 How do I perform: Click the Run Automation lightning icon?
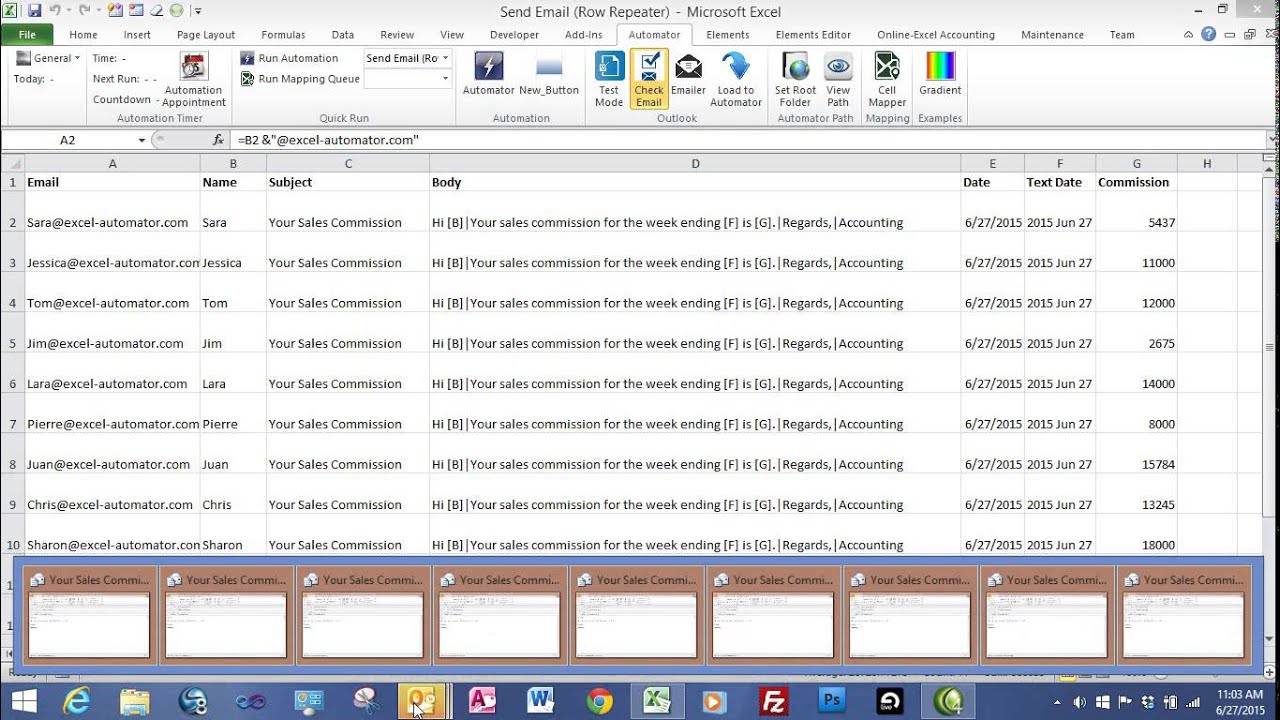point(248,58)
